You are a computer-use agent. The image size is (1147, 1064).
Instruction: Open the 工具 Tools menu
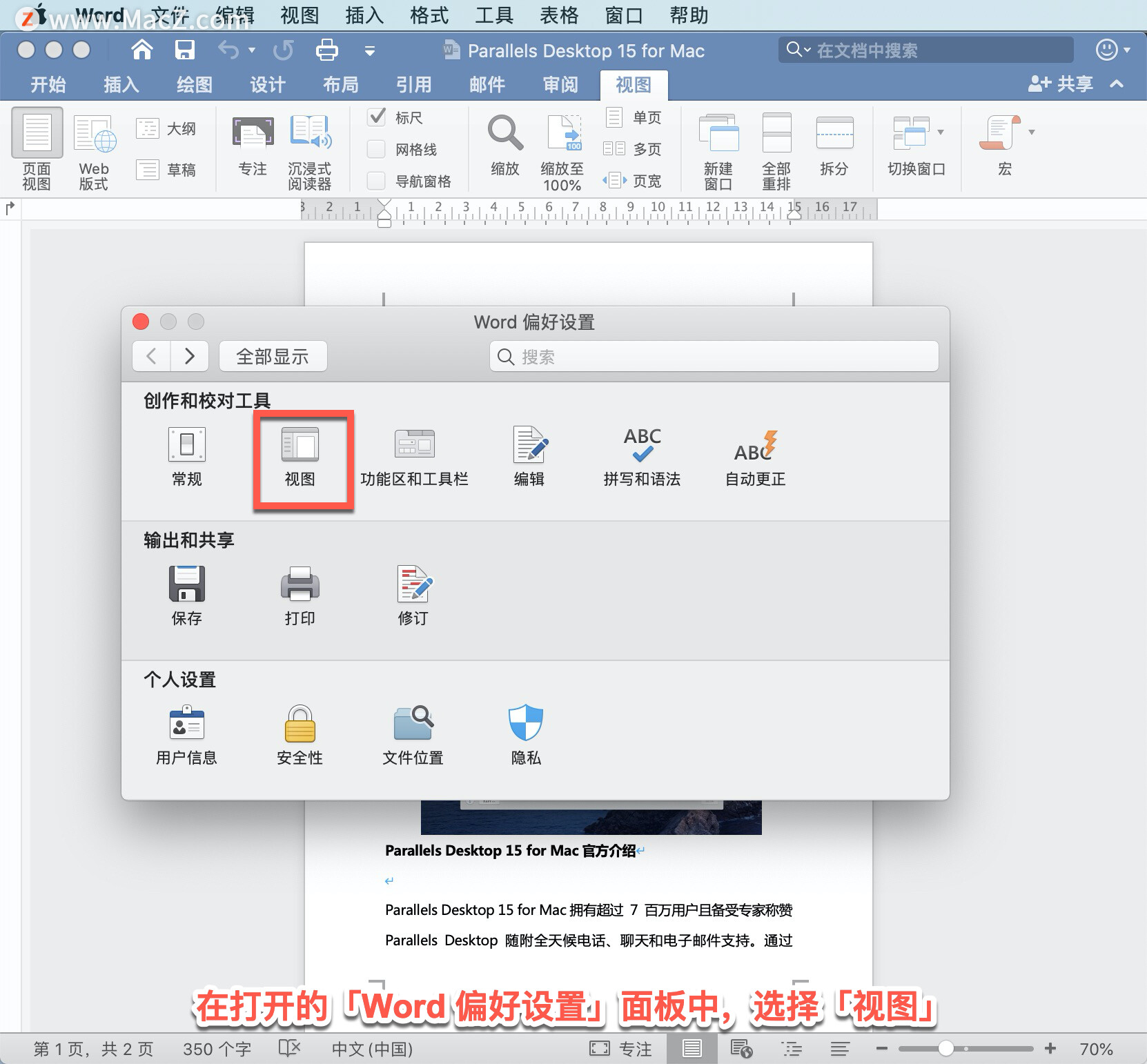pyautogui.click(x=494, y=15)
